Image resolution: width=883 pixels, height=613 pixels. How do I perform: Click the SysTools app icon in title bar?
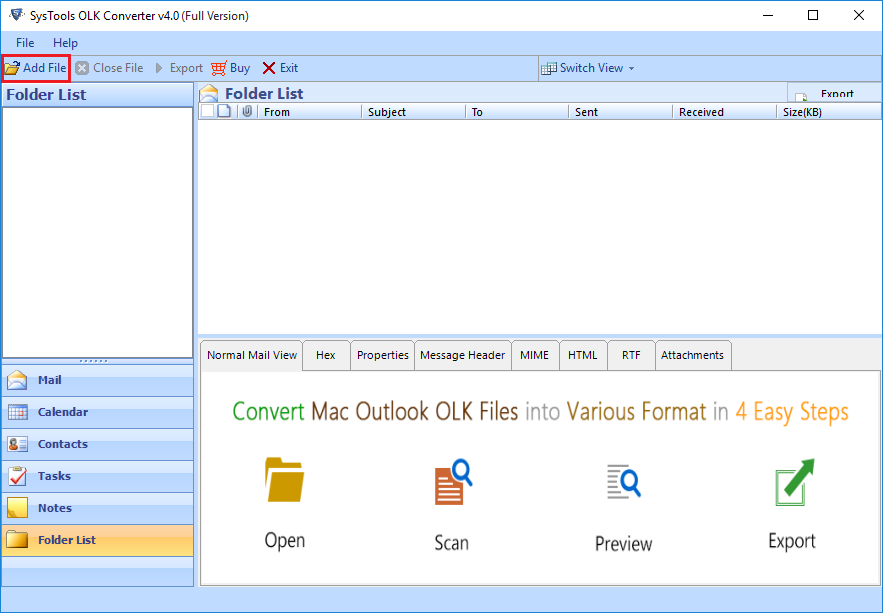click(16, 15)
